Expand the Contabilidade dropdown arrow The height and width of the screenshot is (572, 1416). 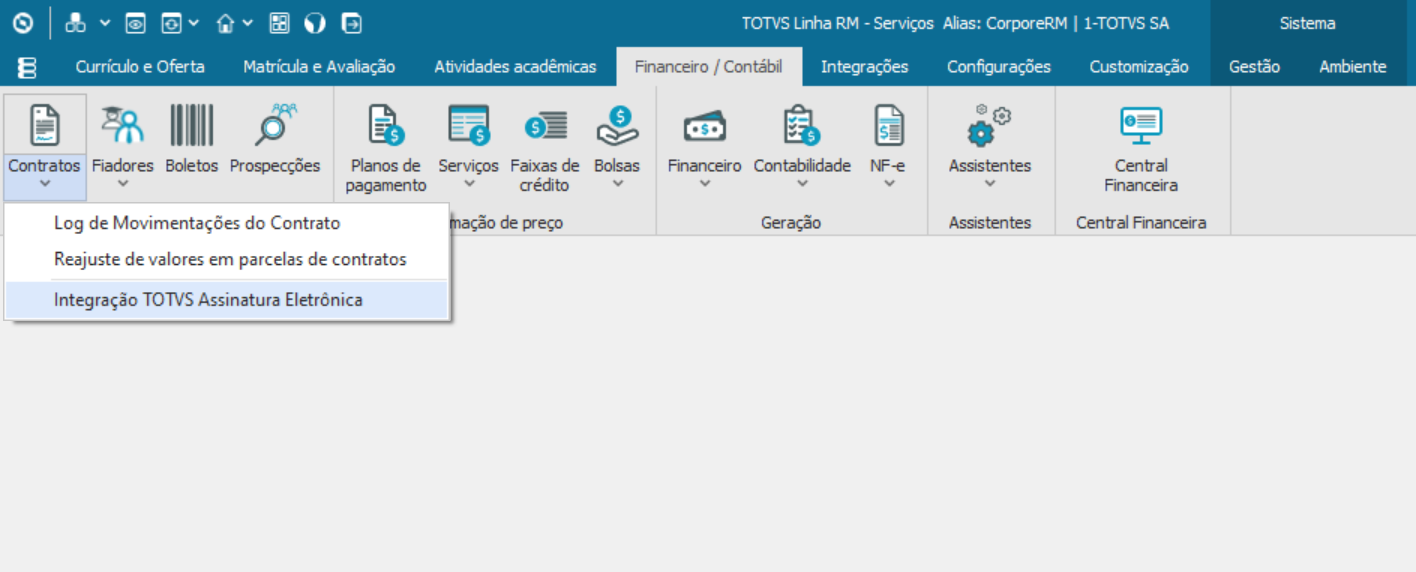coord(802,183)
